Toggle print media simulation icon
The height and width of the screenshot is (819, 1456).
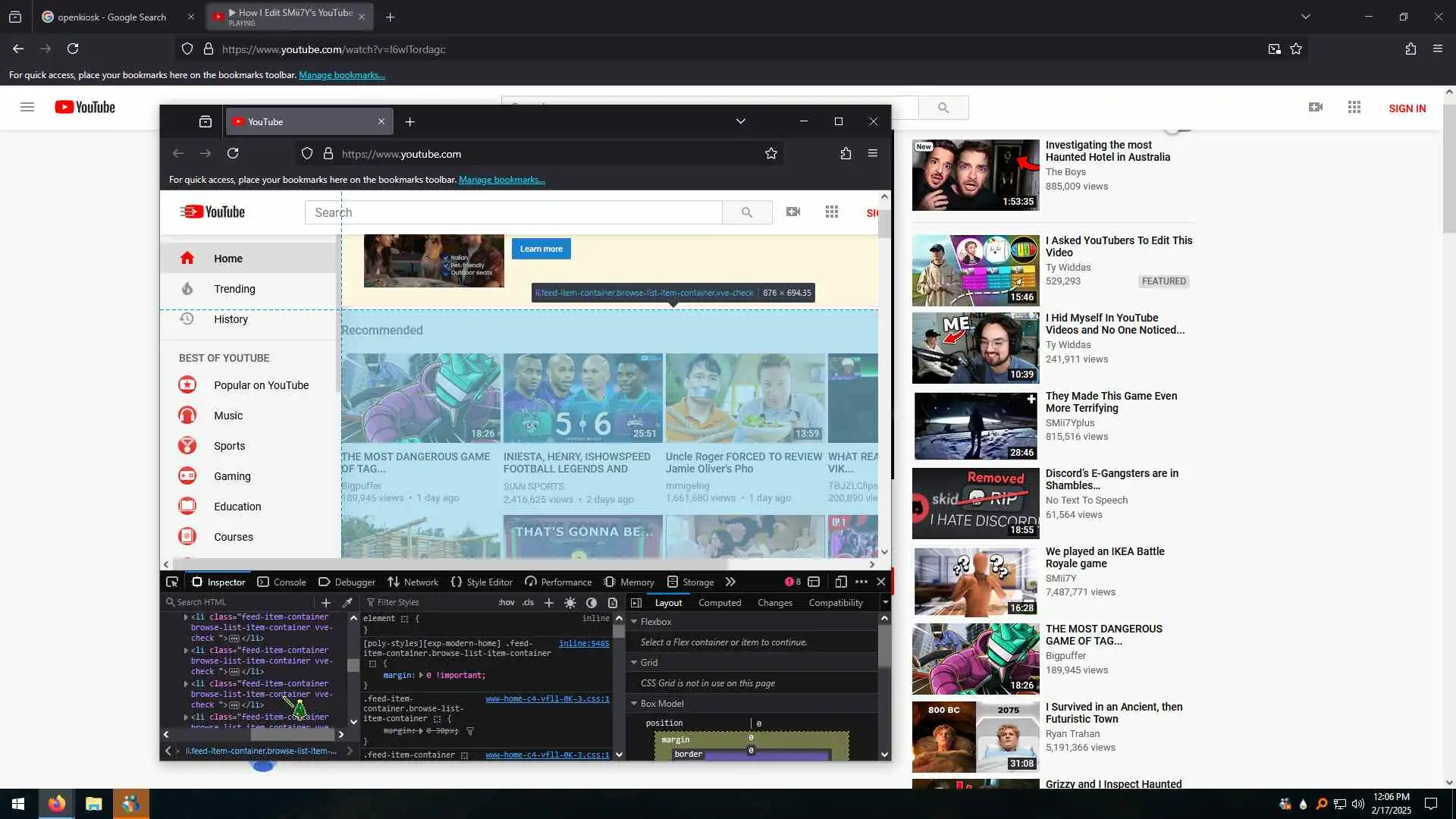pyautogui.click(x=613, y=603)
